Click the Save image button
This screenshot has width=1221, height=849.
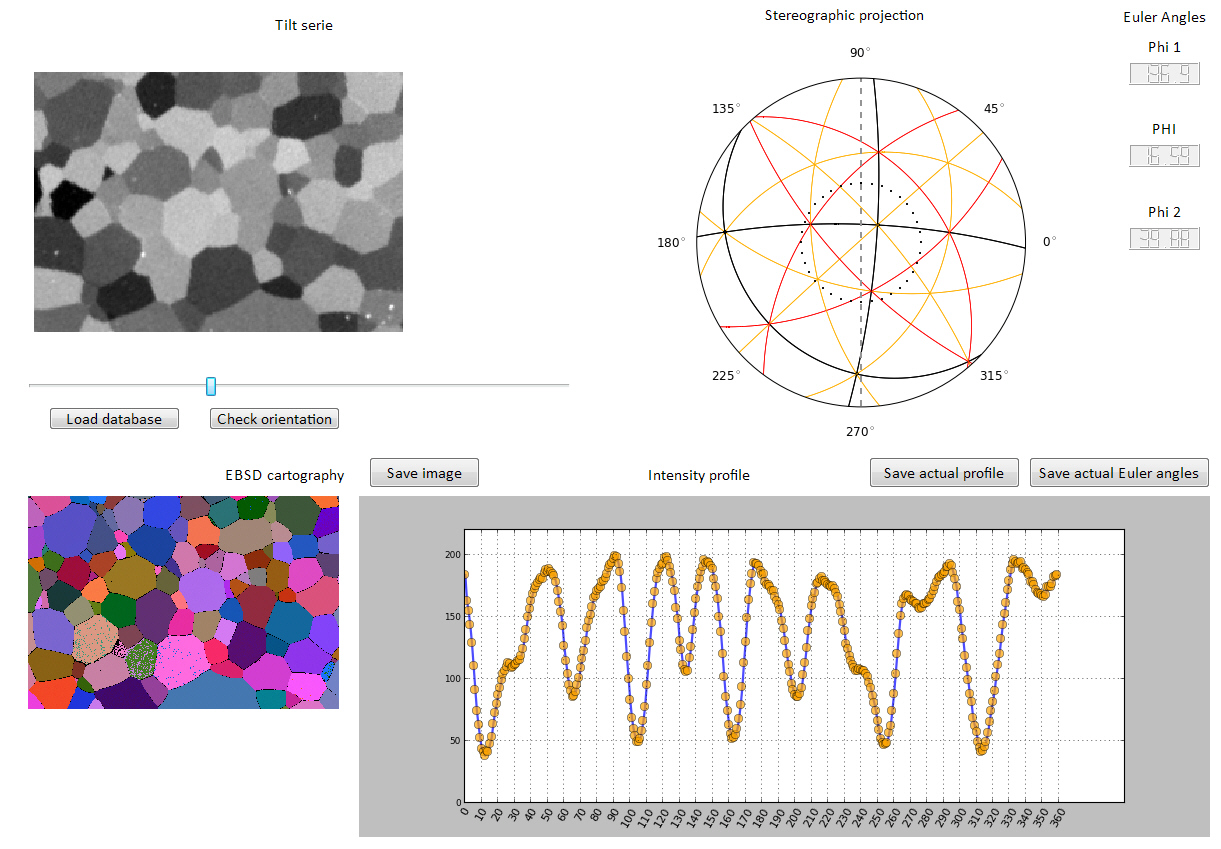pyautogui.click(x=424, y=473)
